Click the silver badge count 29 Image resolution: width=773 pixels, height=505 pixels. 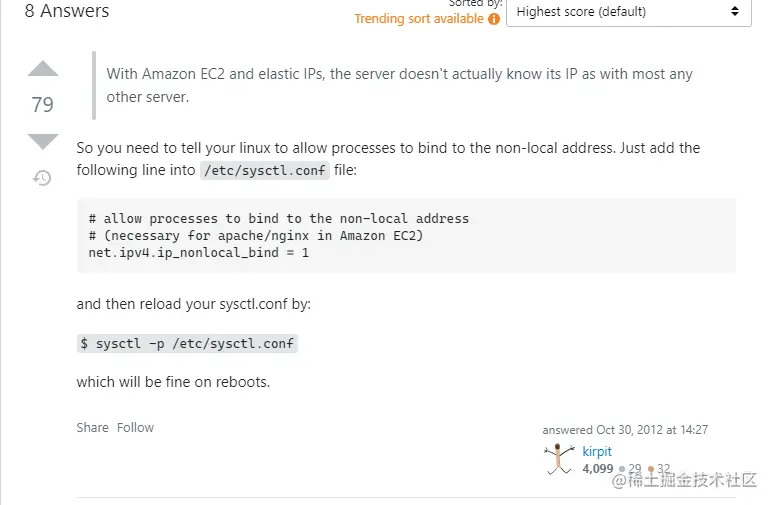(634, 468)
